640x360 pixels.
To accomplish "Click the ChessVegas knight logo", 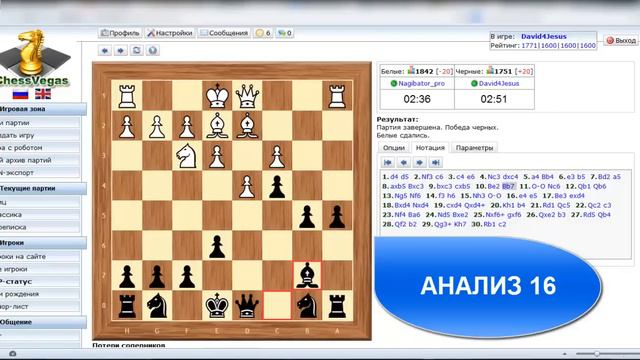I will coord(34,53).
